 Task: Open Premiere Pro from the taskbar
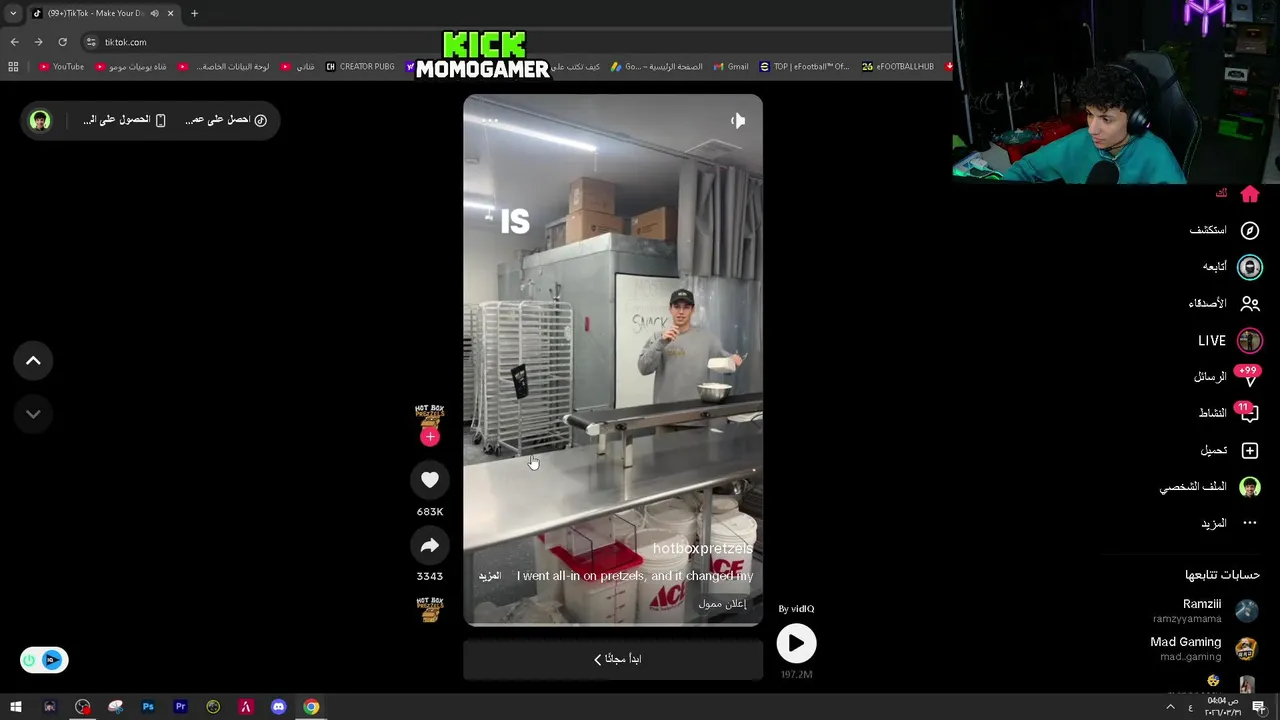point(181,707)
